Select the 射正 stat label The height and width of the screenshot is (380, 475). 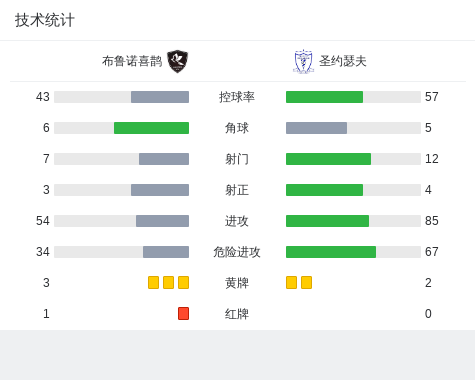pos(237,190)
